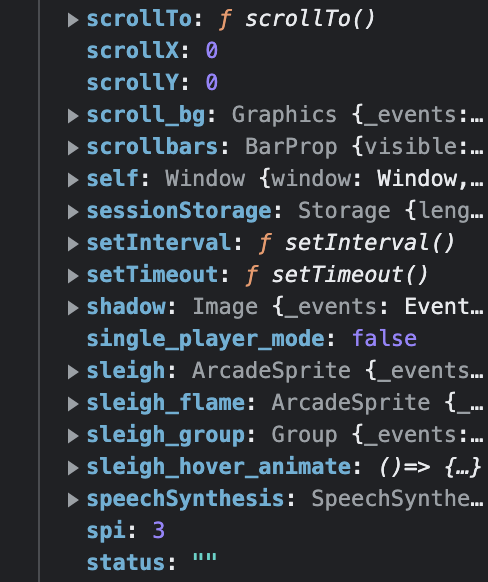Expand the sleigh_flame ArcadeSprite entry

[73, 403]
